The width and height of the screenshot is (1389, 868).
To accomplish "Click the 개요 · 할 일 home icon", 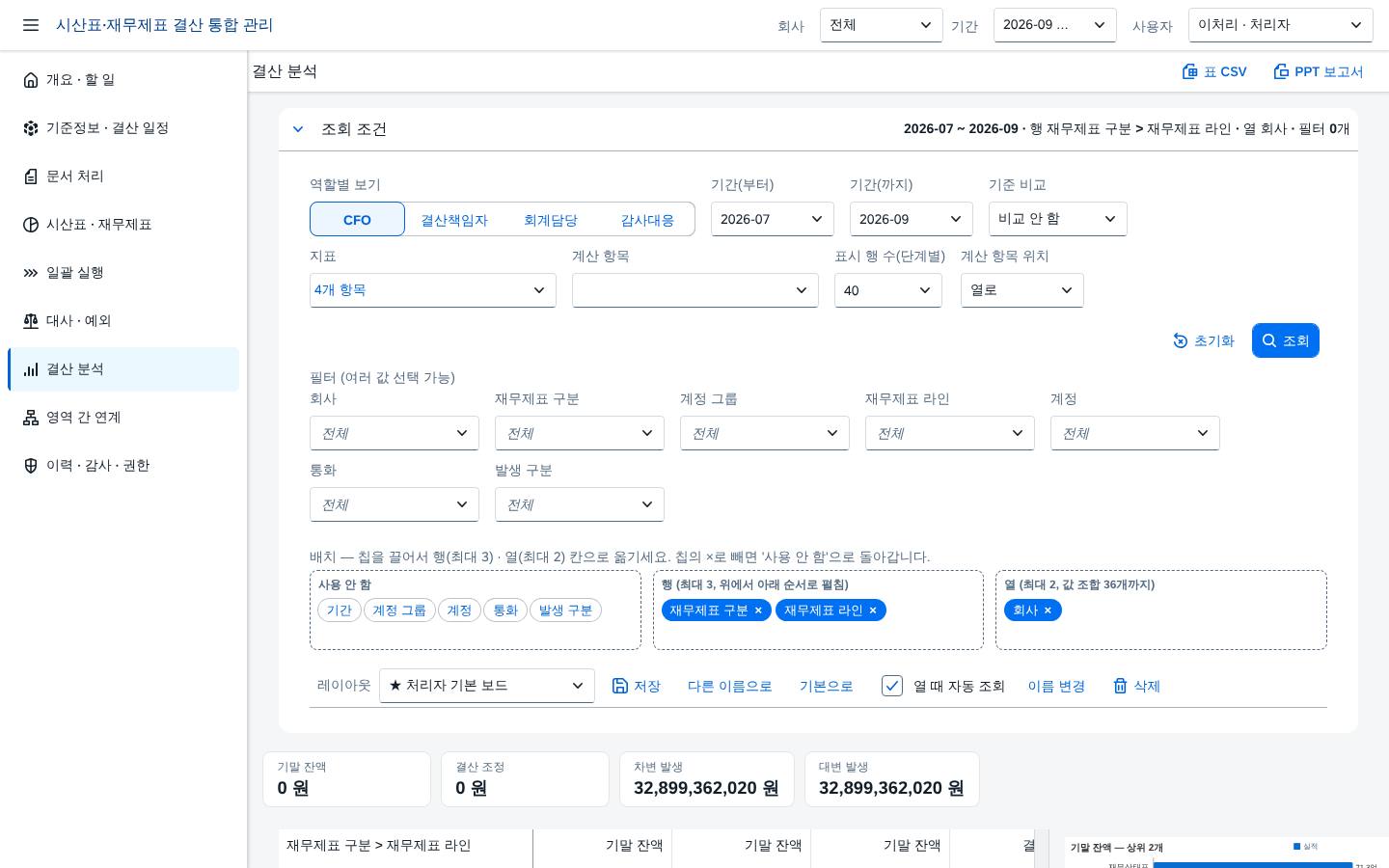I will pos(31,80).
